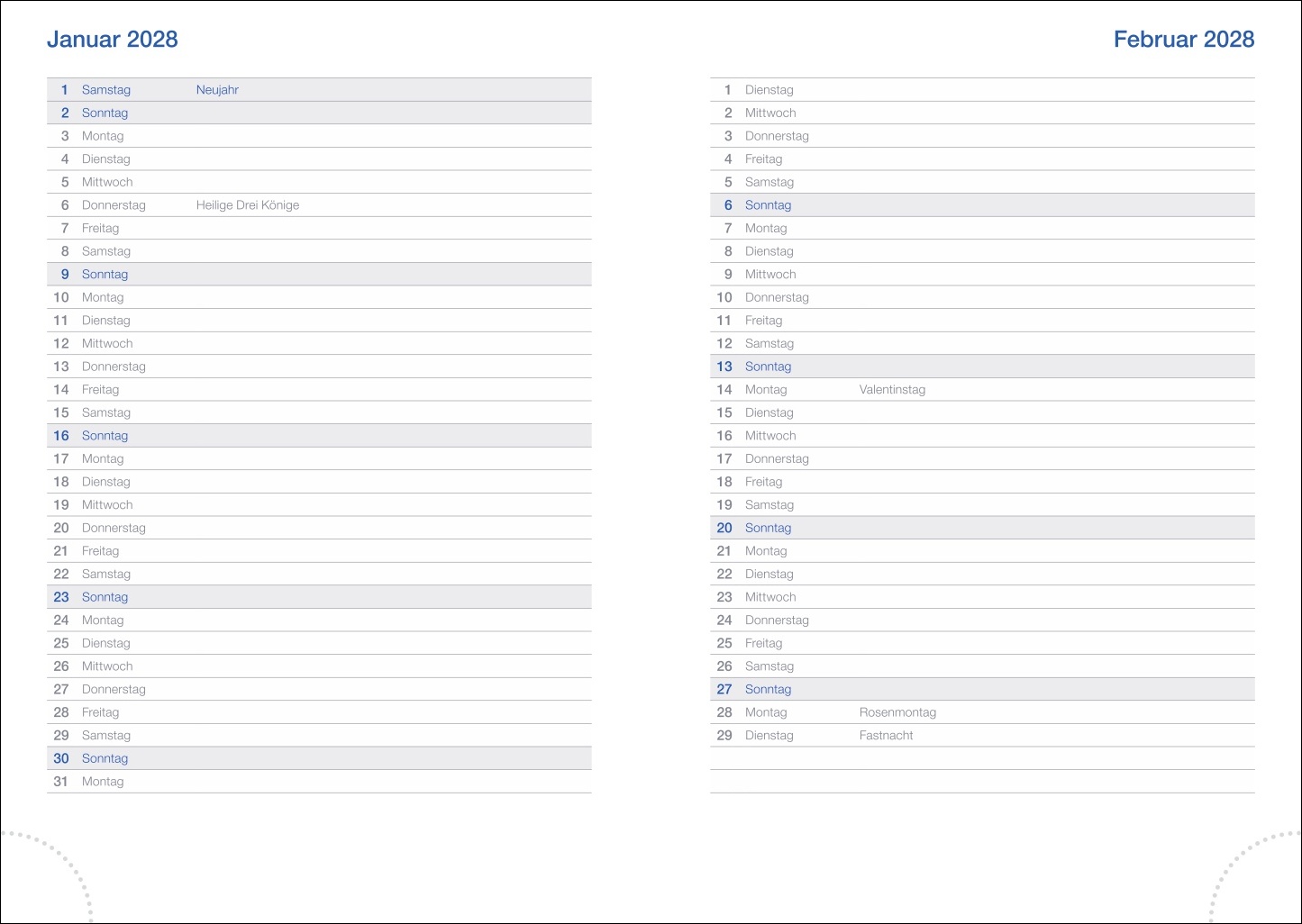Click Sonntag on January 9

coord(105,275)
